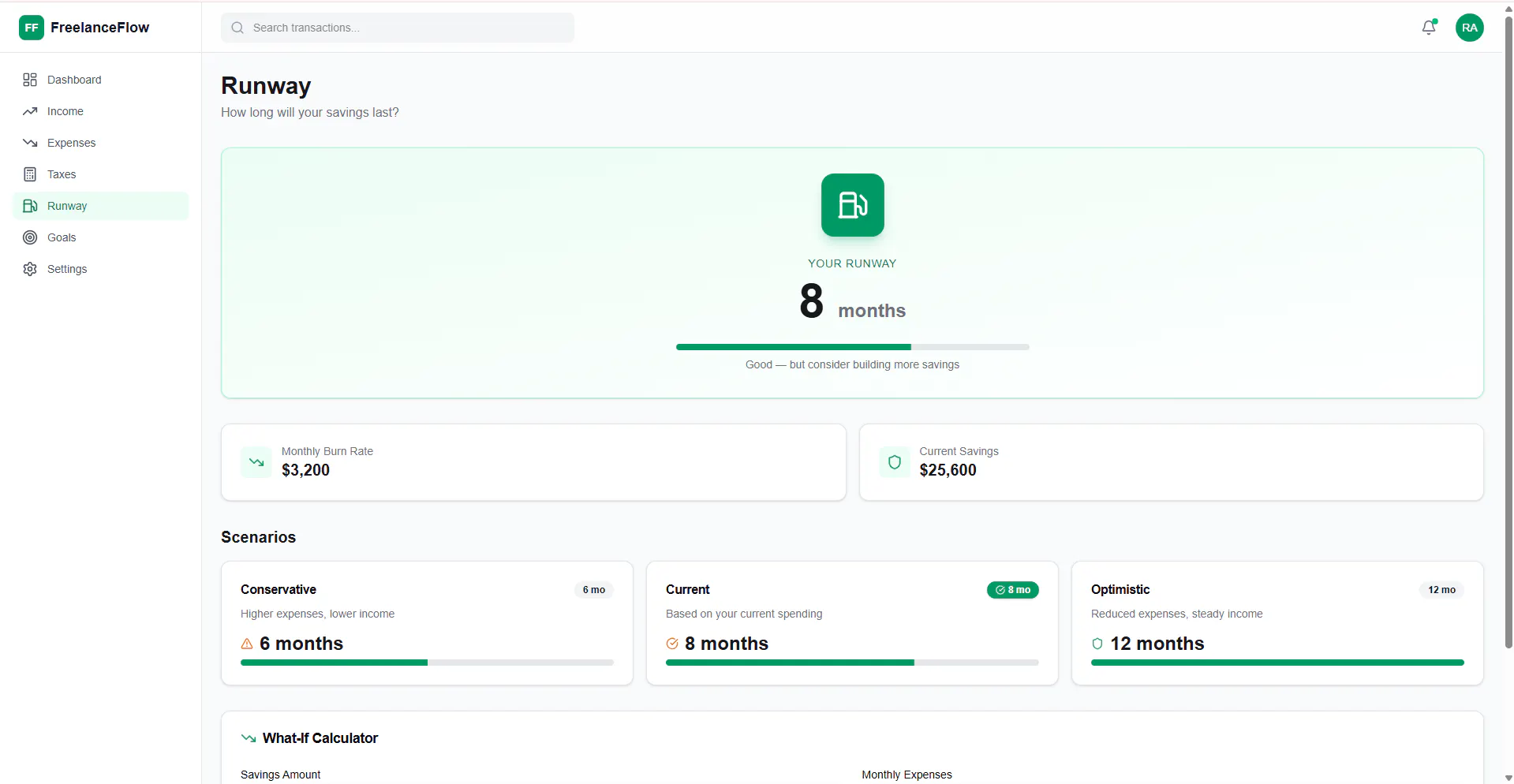Open the Taxes calculator icon
1514x784 pixels.
[x=30, y=174]
